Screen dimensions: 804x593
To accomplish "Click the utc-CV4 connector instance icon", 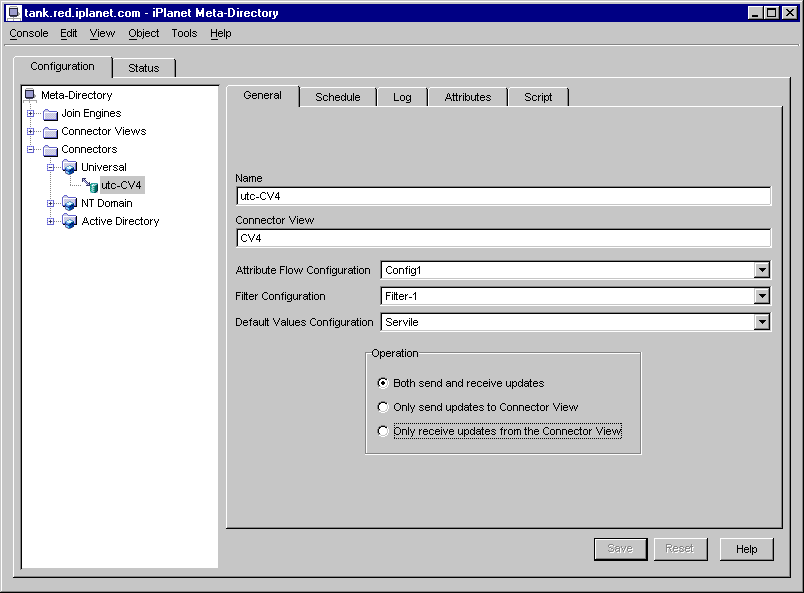I will coord(90,185).
